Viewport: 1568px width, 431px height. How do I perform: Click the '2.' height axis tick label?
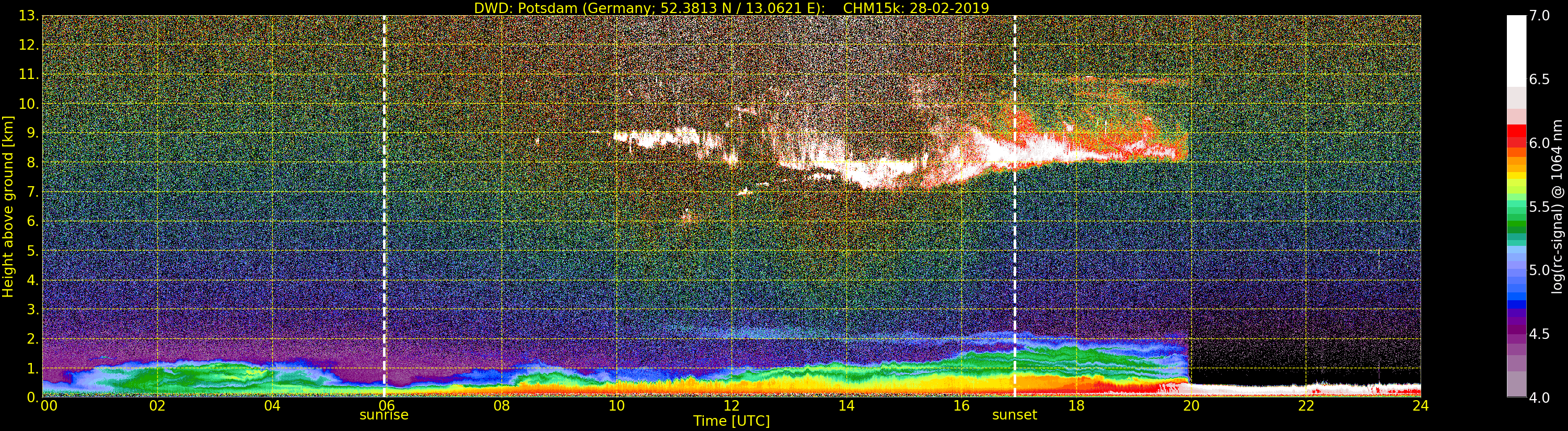[32, 338]
